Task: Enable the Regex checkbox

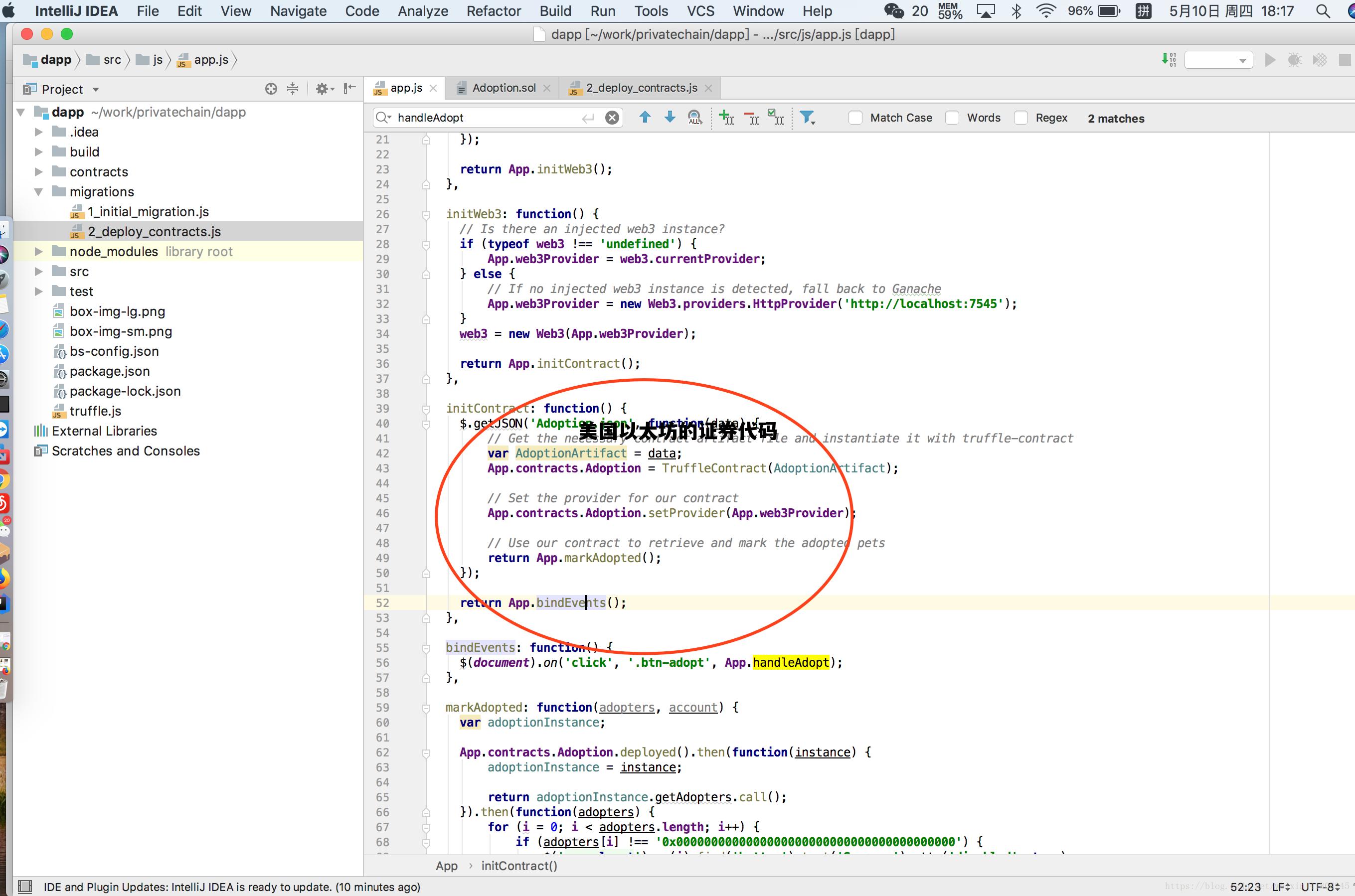Action: pyautogui.click(x=1020, y=118)
